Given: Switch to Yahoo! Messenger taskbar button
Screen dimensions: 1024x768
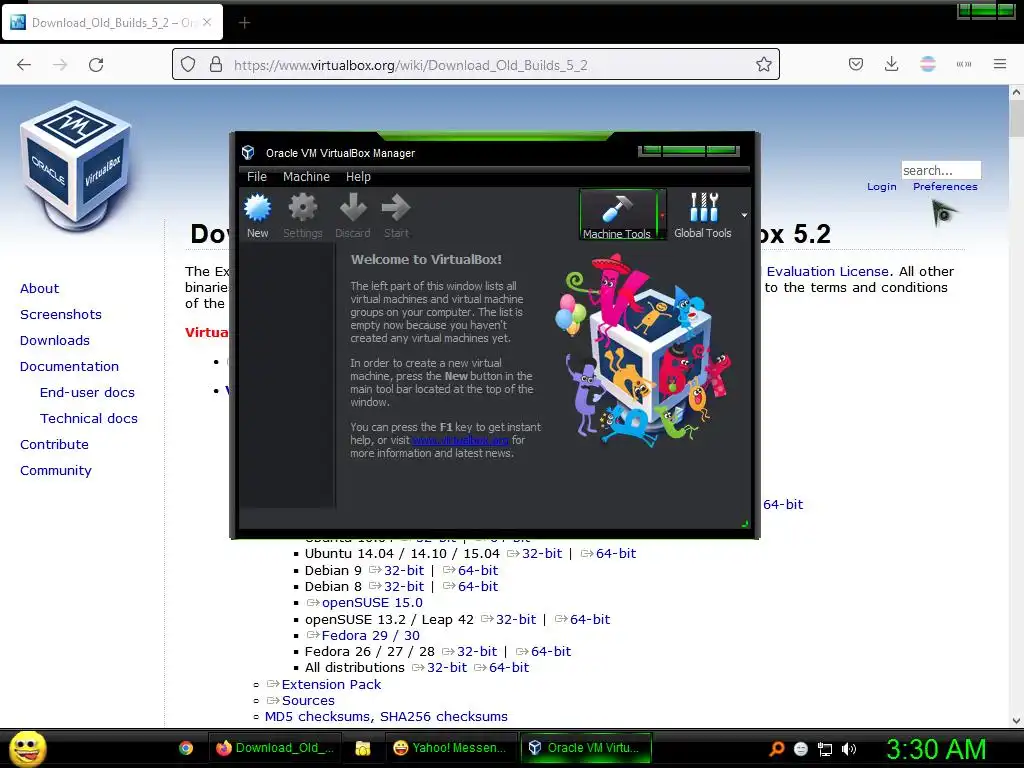Looking at the screenshot, I should [450, 748].
